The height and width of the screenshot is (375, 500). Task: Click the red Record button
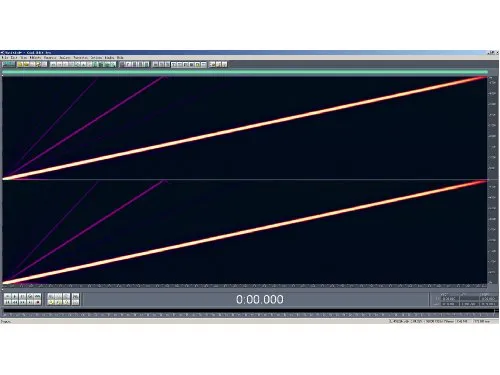[37, 302]
